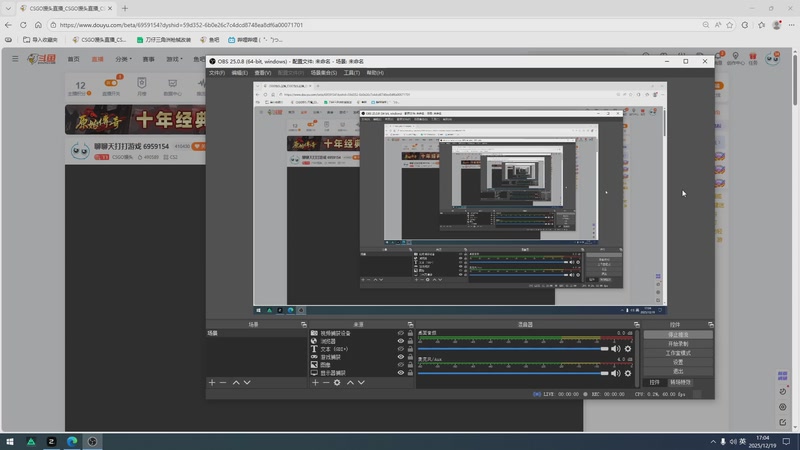Move source up in Sources panel
The width and height of the screenshot is (800, 450).
pos(351,382)
